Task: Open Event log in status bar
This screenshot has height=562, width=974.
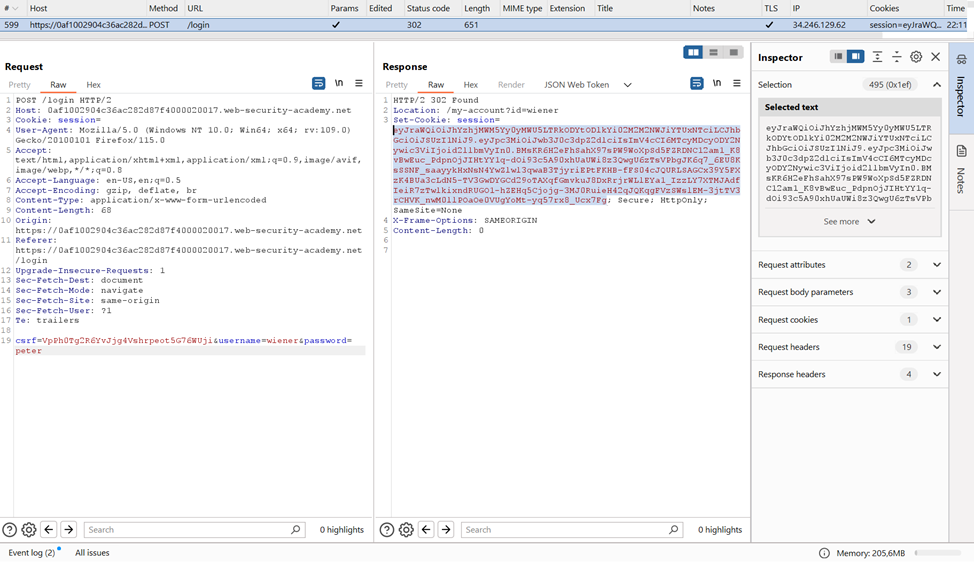Action: (32, 553)
